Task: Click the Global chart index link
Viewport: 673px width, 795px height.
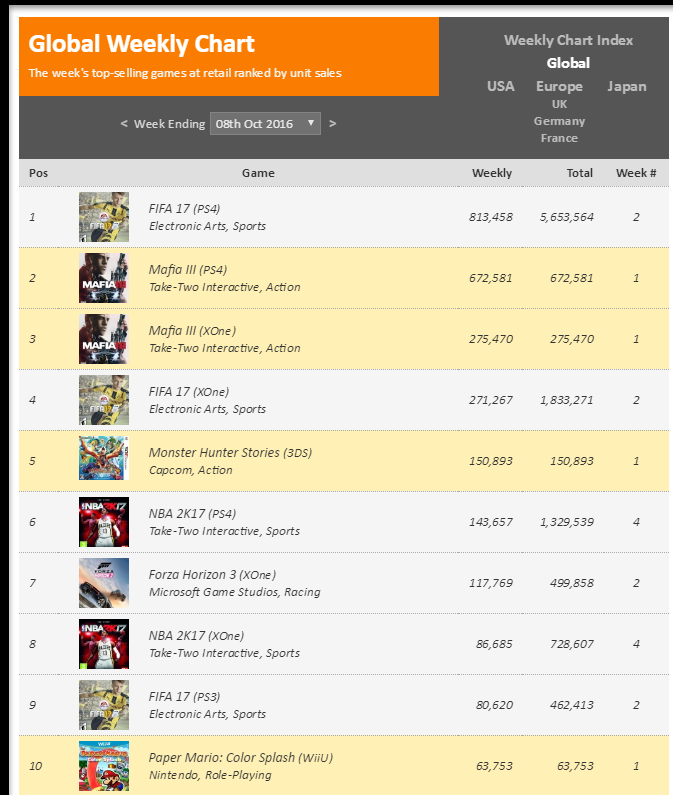Action: click(568, 63)
